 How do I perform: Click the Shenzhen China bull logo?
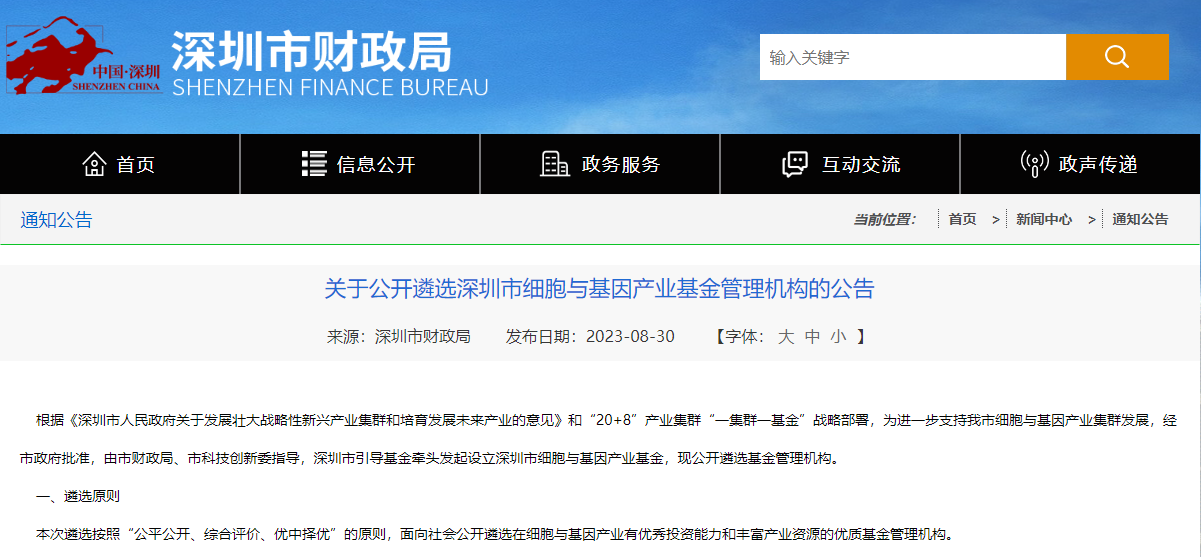coord(84,56)
